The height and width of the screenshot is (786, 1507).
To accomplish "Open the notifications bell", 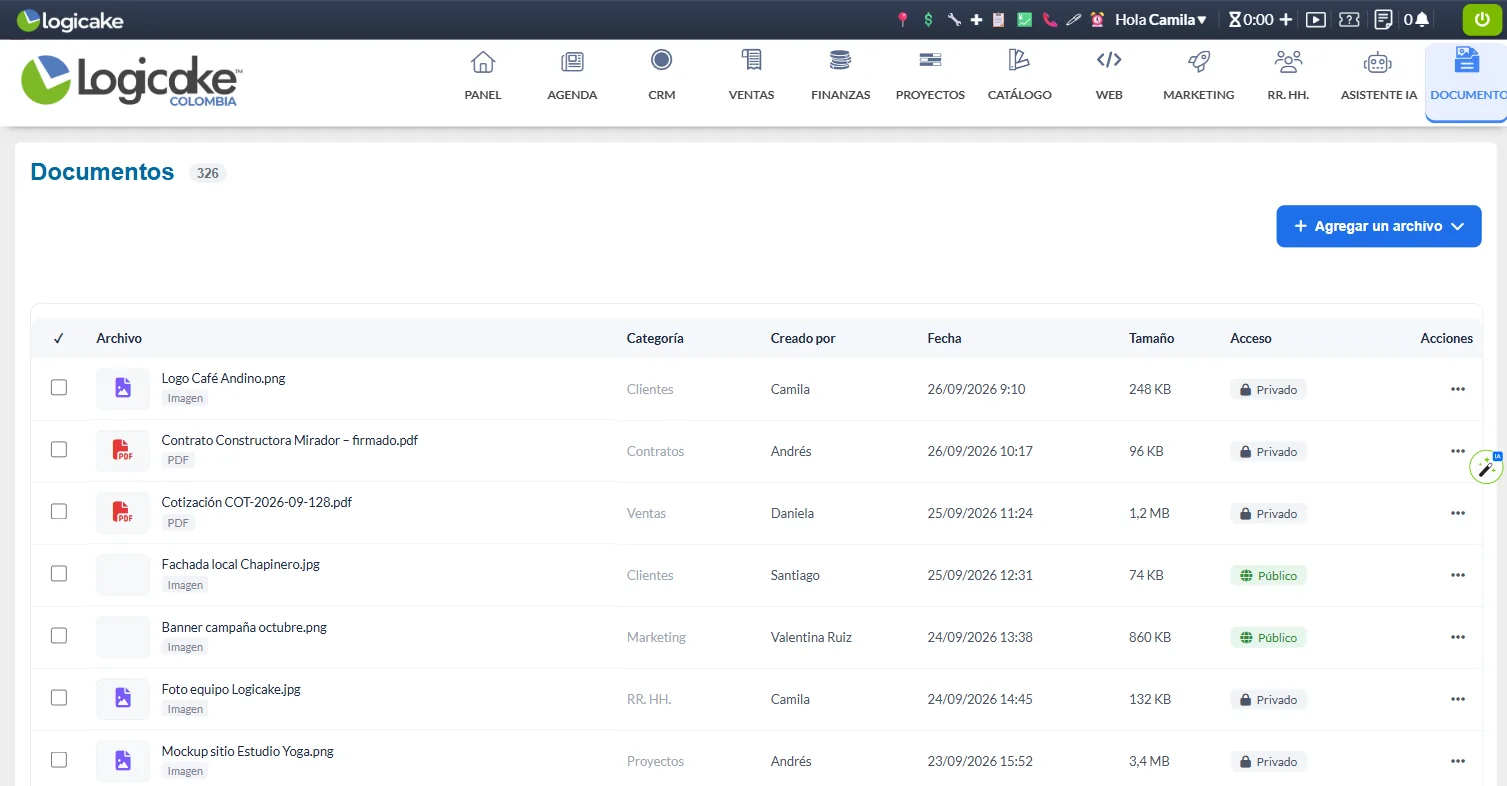I will point(1421,19).
